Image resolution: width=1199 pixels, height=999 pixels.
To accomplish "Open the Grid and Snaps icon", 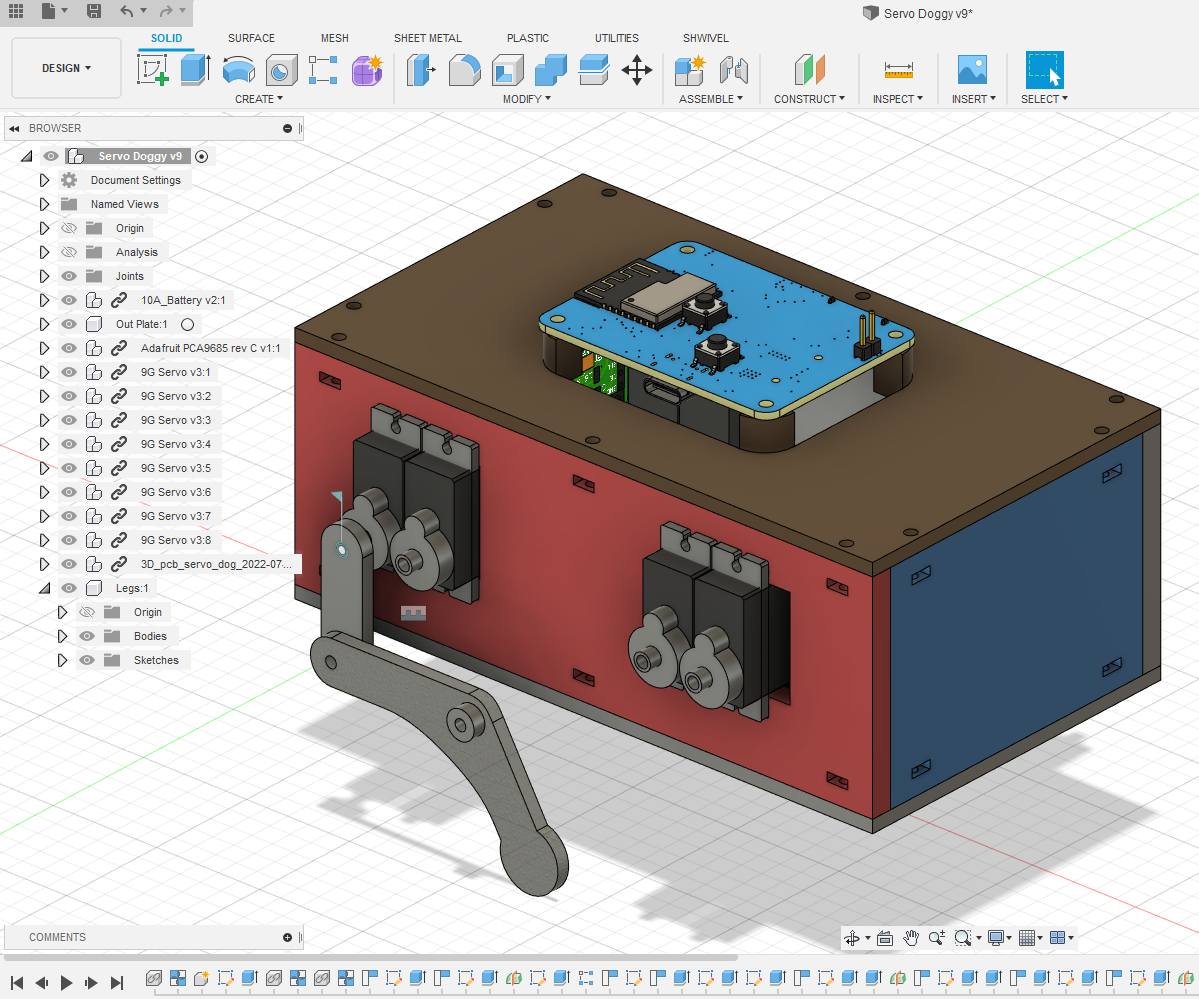I will pos(1027,938).
